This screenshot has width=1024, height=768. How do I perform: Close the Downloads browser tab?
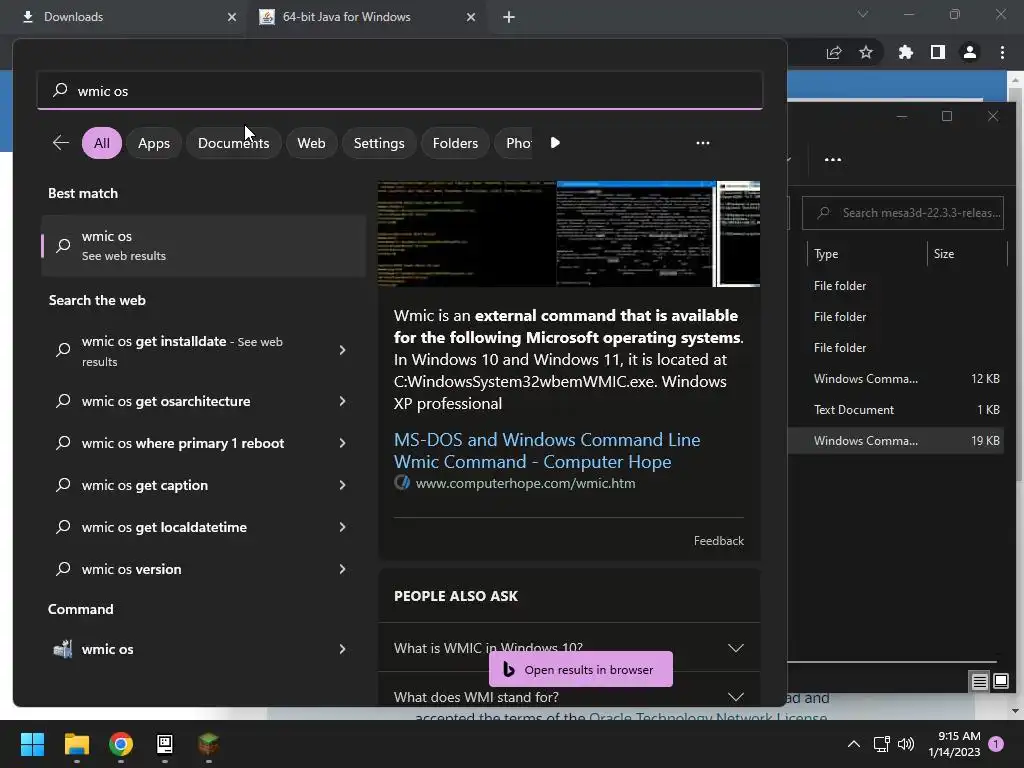(x=232, y=17)
